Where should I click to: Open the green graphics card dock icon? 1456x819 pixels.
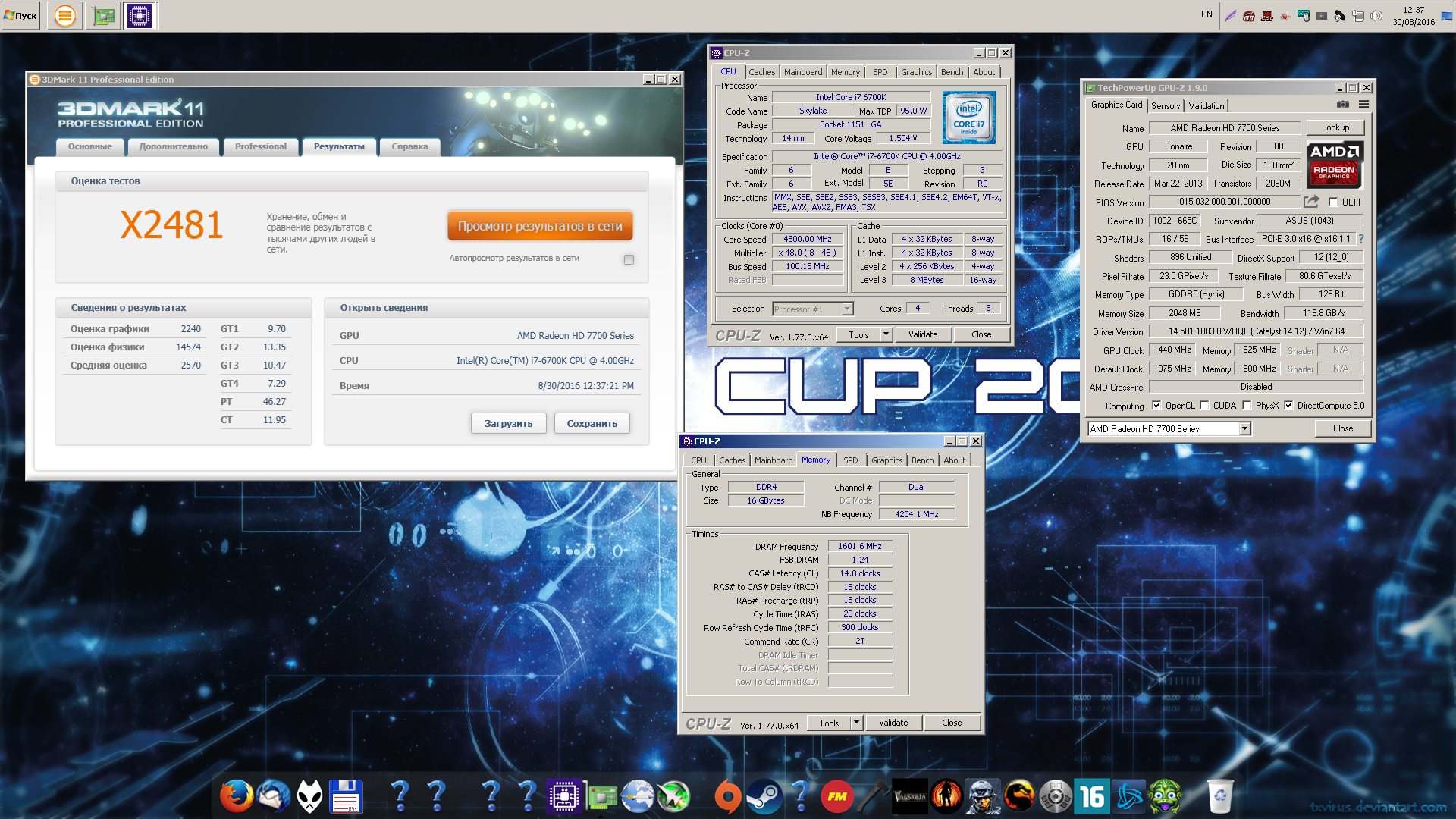601,796
